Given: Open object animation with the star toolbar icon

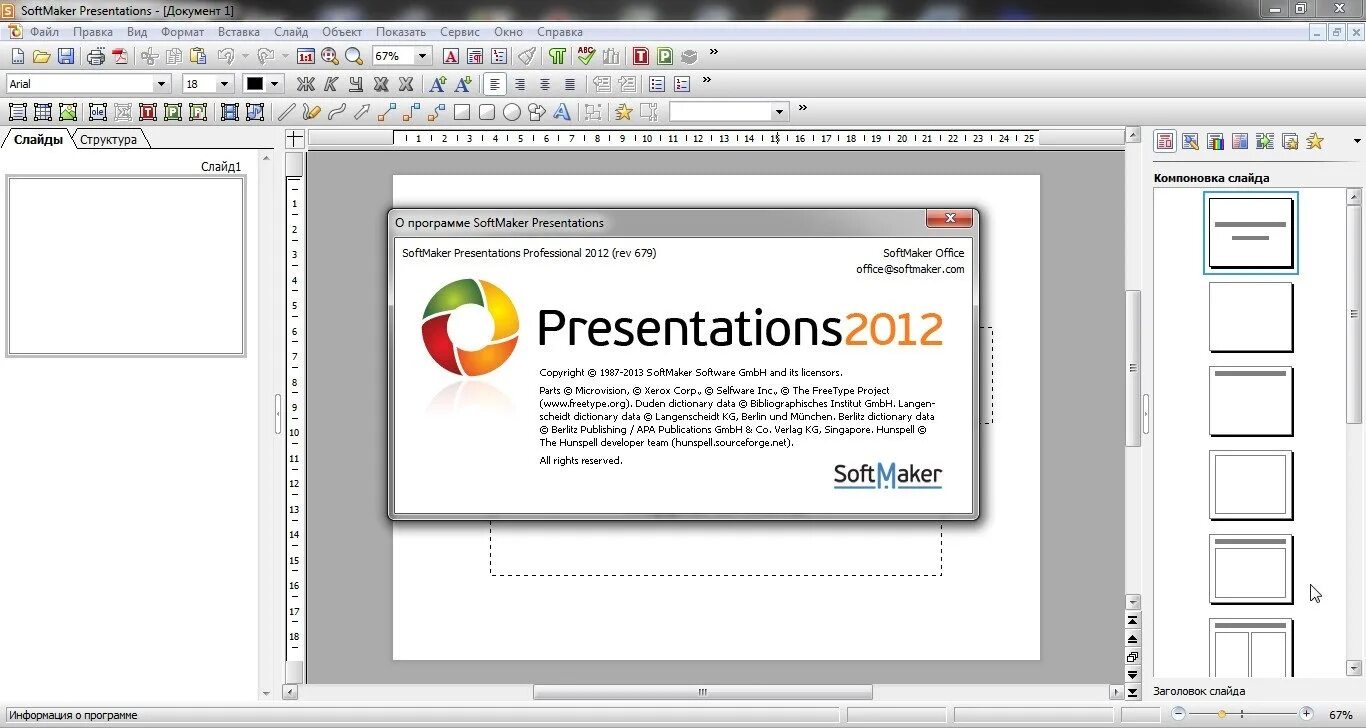Looking at the screenshot, I should [624, 112].
